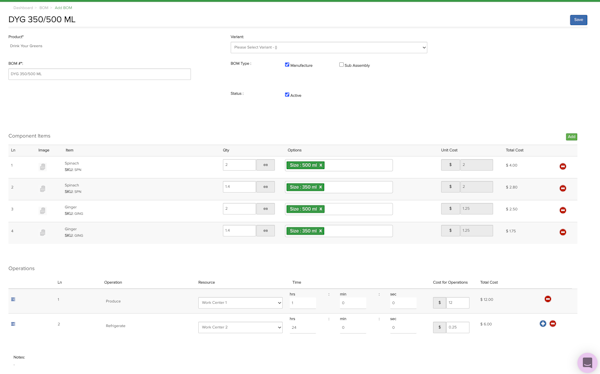Screen dimensions: 600x374
Task: Click the Produce operation row handle icon
Action: [x=13, y=299]
